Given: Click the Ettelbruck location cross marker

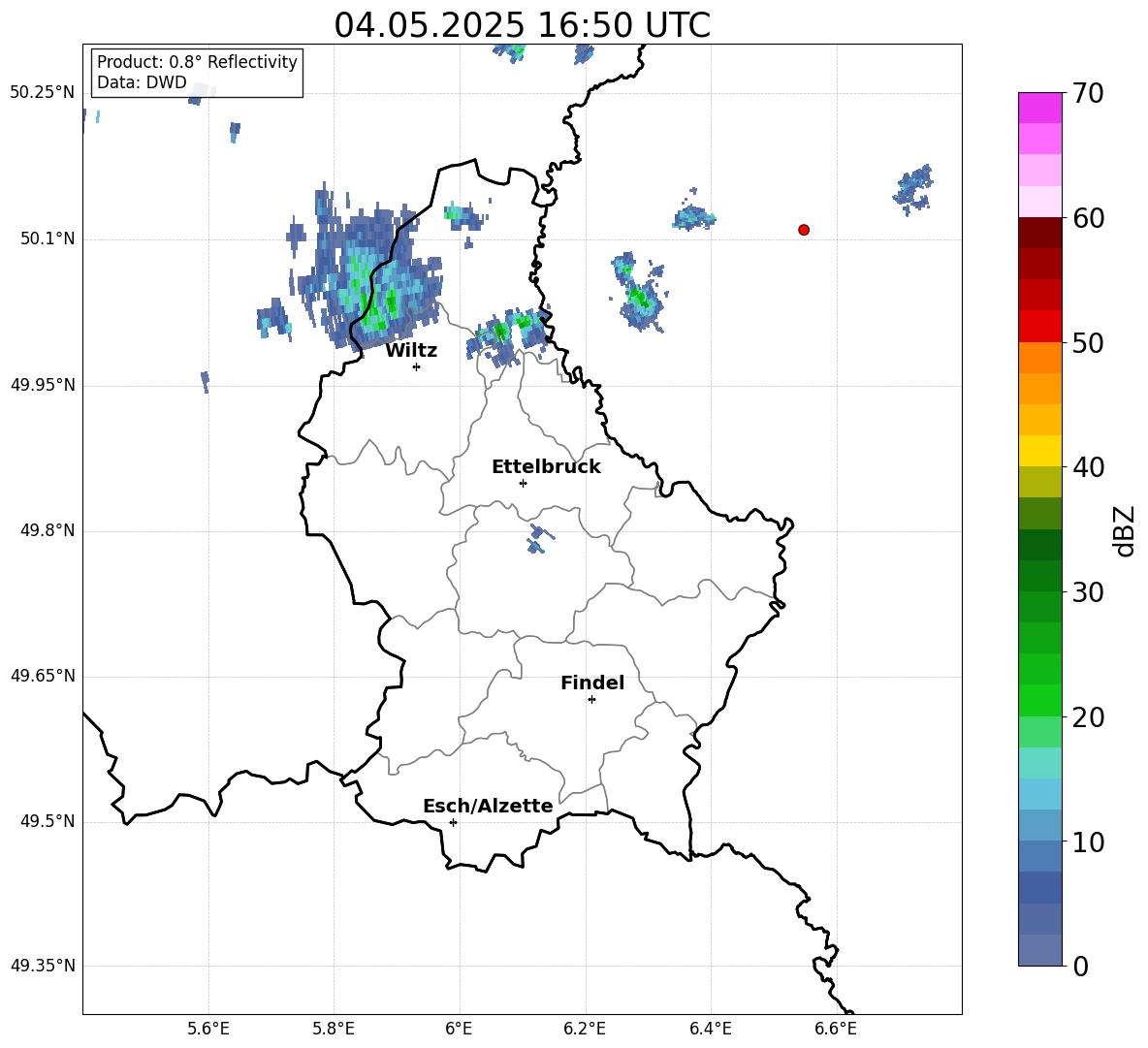Looking at the screenshot, I should (523, 483).
